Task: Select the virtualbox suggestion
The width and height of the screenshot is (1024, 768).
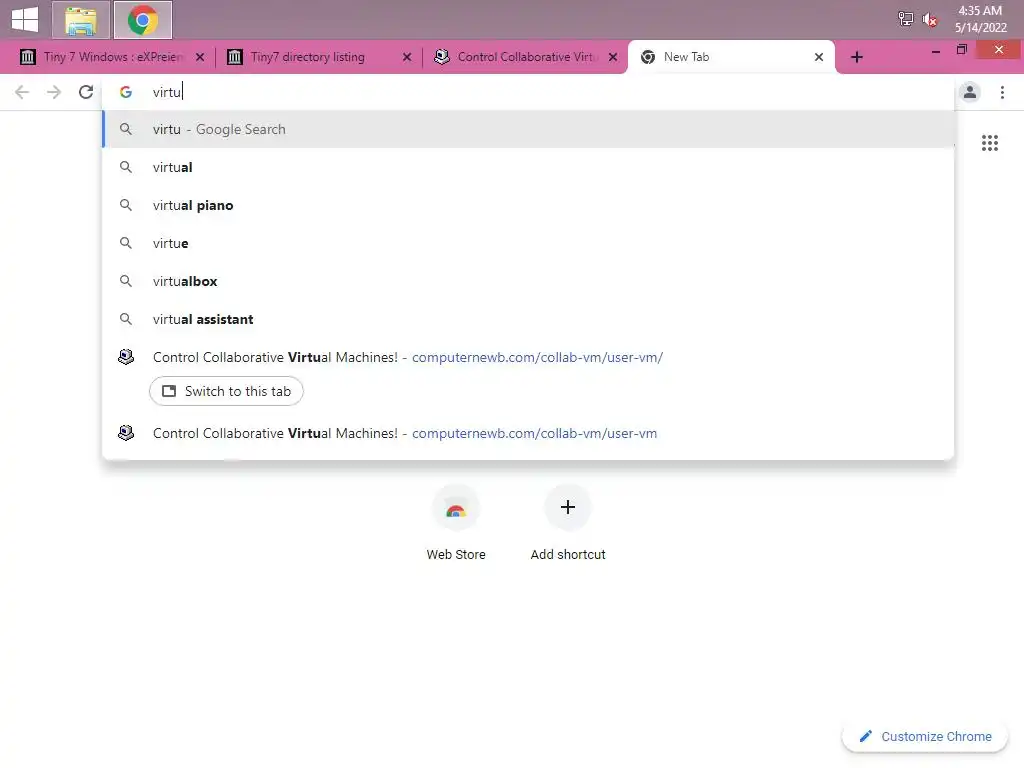Action: 528,281
